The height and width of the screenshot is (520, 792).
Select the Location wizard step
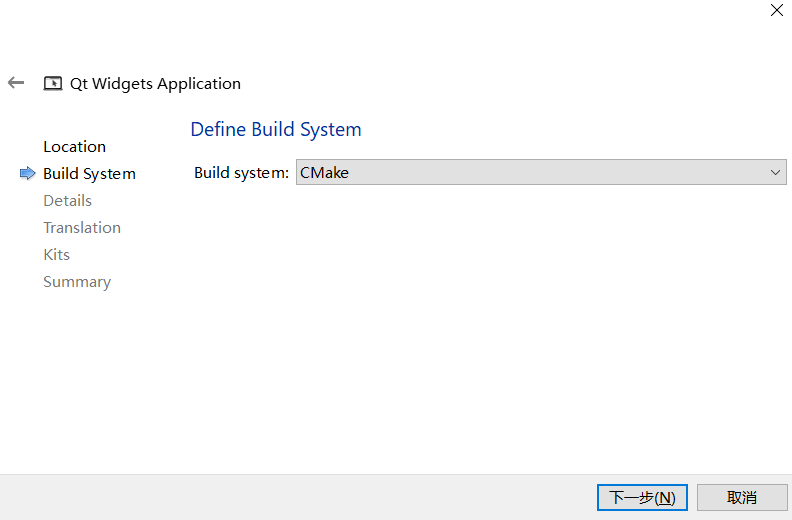click(x=74, y=147)
